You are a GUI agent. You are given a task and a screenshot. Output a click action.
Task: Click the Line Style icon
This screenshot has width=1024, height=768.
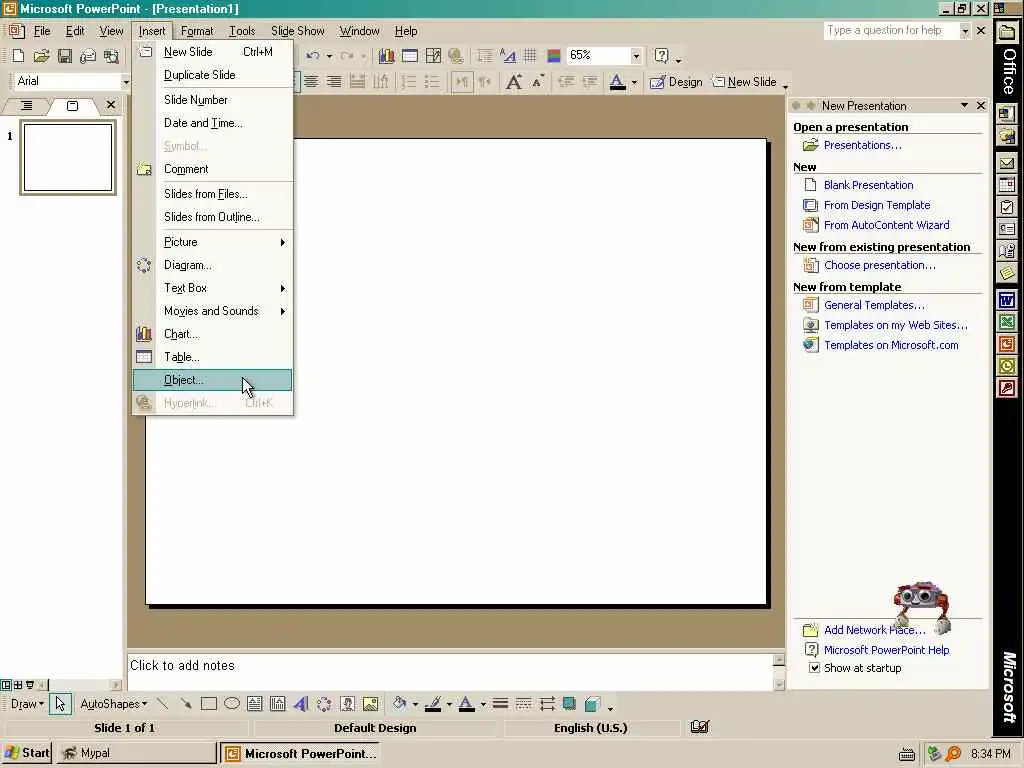pos(500,704)
